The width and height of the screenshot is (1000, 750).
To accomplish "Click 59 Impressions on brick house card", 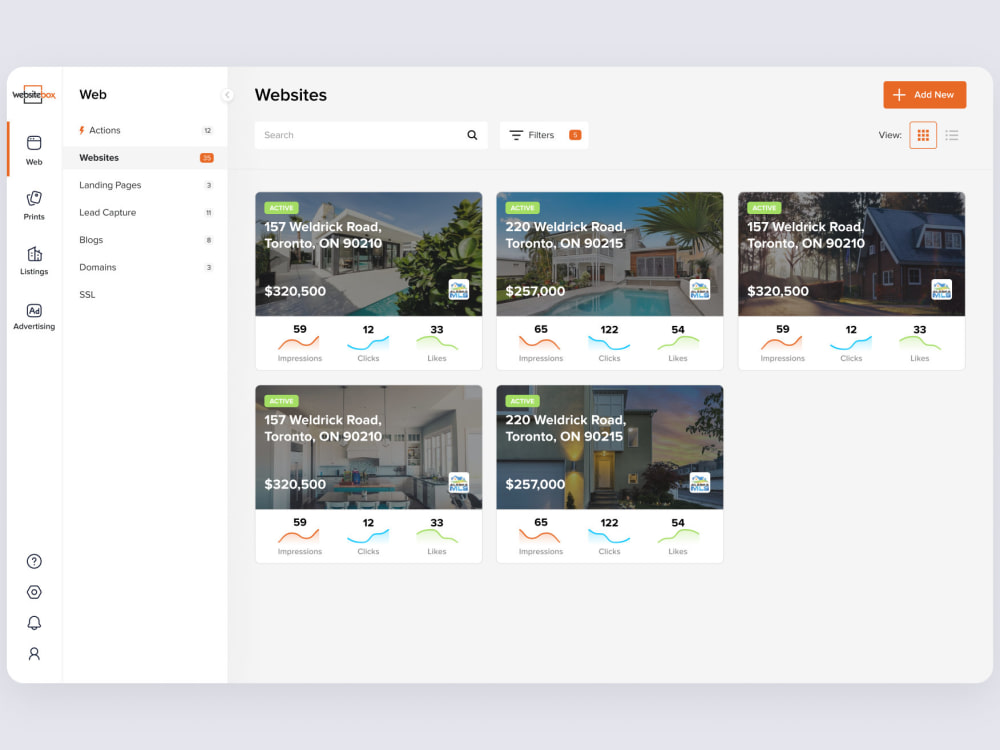I will (x=783, y=343).
